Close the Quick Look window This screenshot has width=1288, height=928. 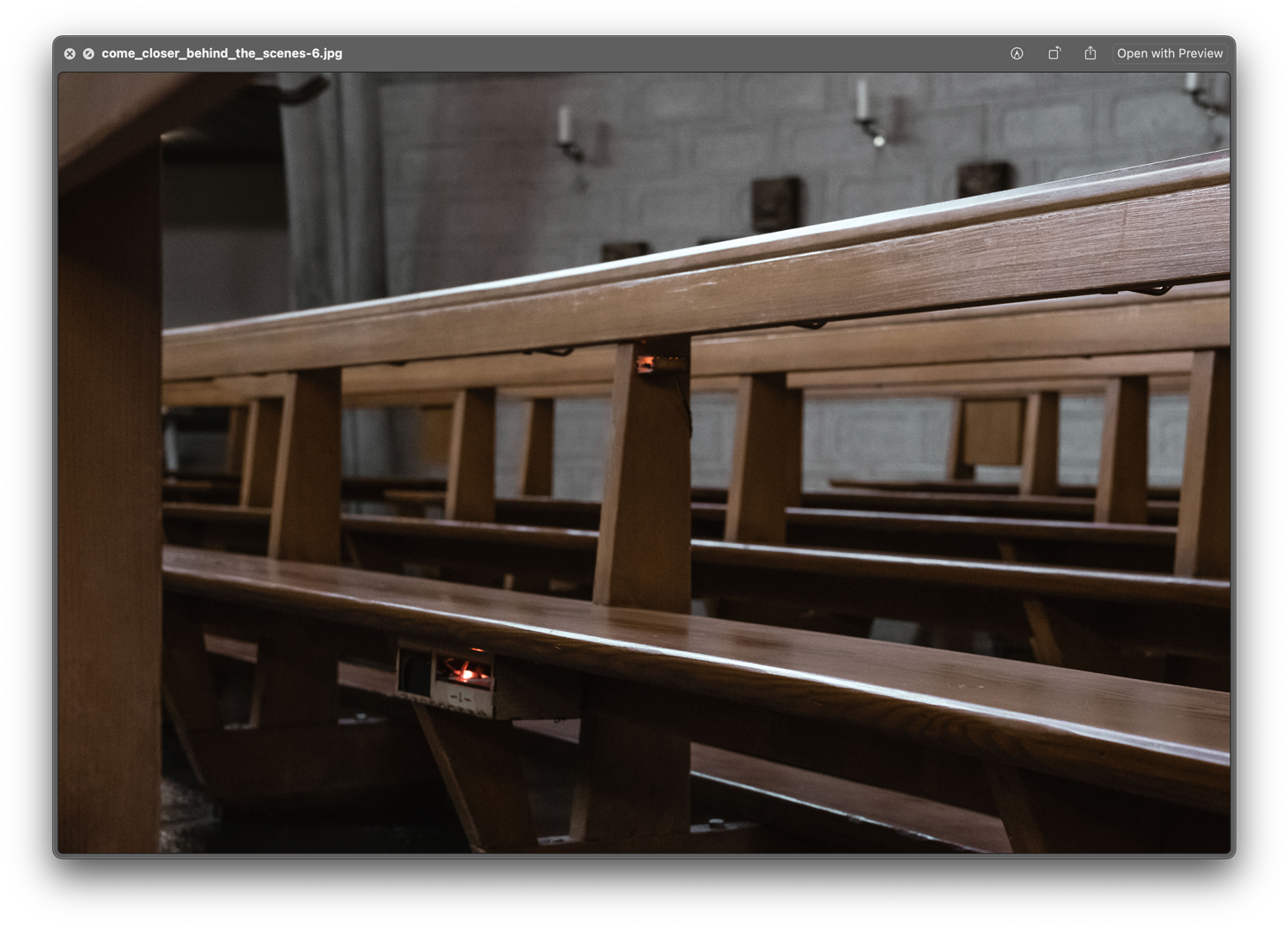click(x=70, y=53)
